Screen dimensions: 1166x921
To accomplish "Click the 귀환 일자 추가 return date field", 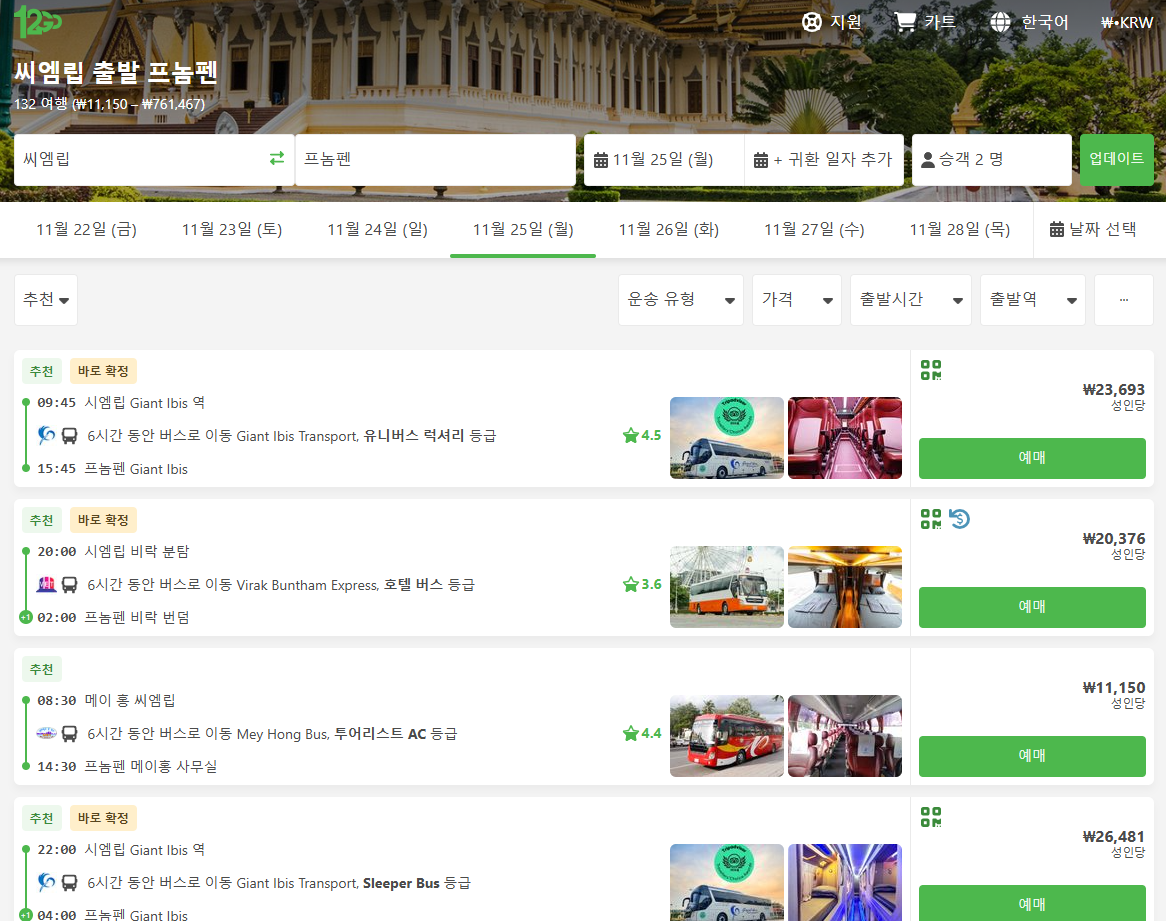I will 823,160.
